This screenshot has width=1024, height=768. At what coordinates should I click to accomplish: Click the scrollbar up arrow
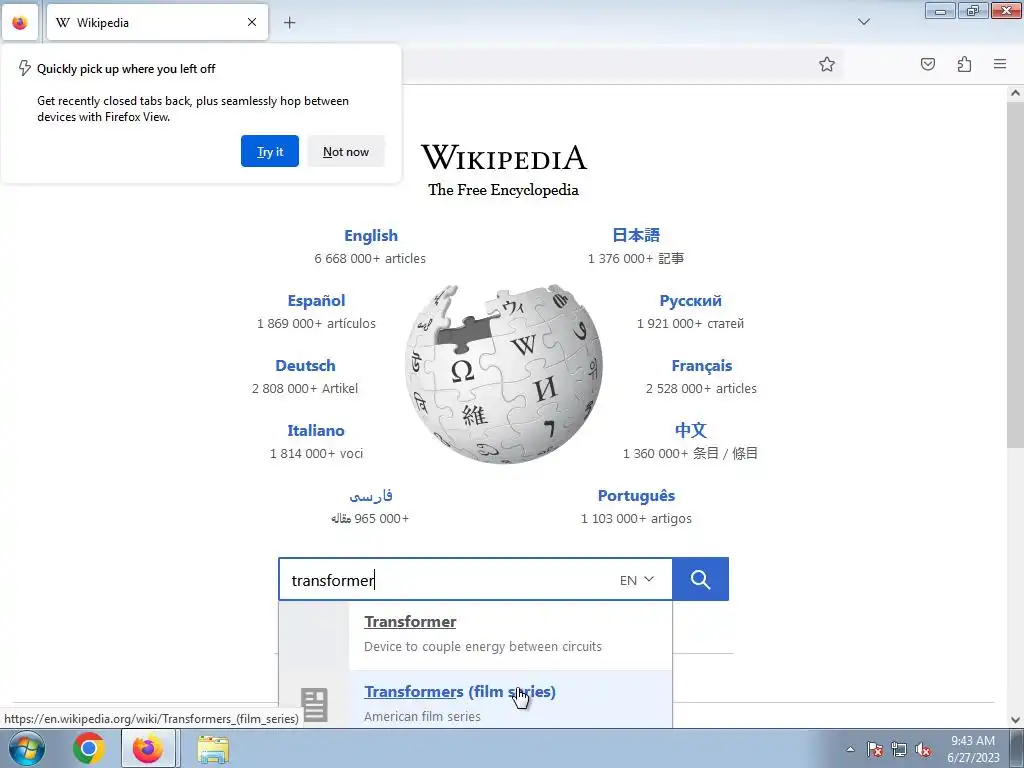click(x=1015, y=93)
